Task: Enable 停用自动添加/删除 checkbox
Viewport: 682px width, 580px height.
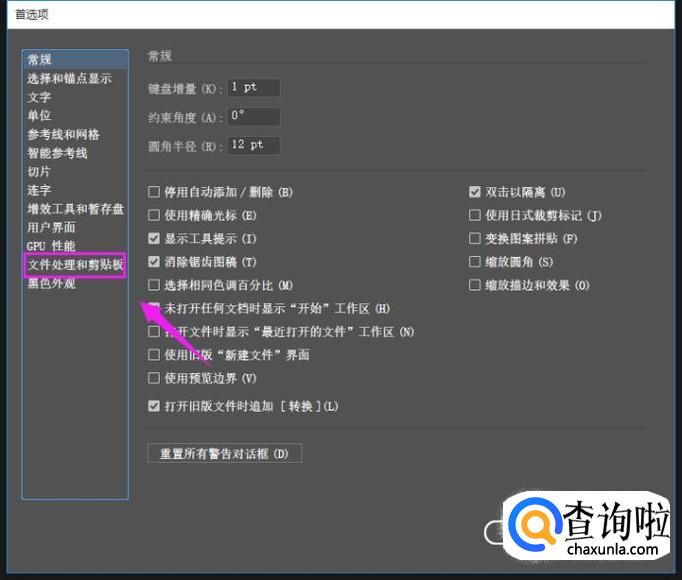Action: [154, 192]
